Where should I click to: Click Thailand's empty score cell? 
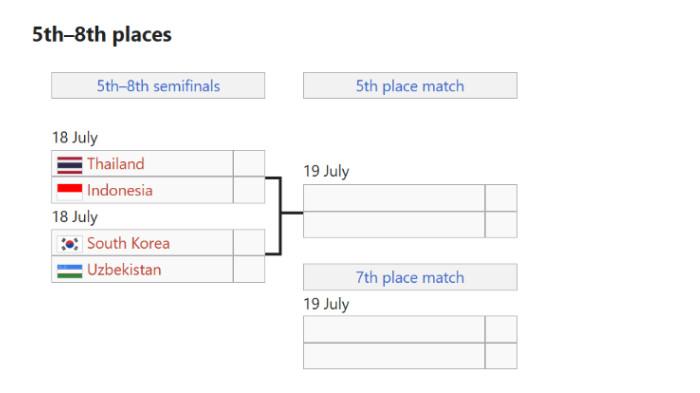[249, 163]
